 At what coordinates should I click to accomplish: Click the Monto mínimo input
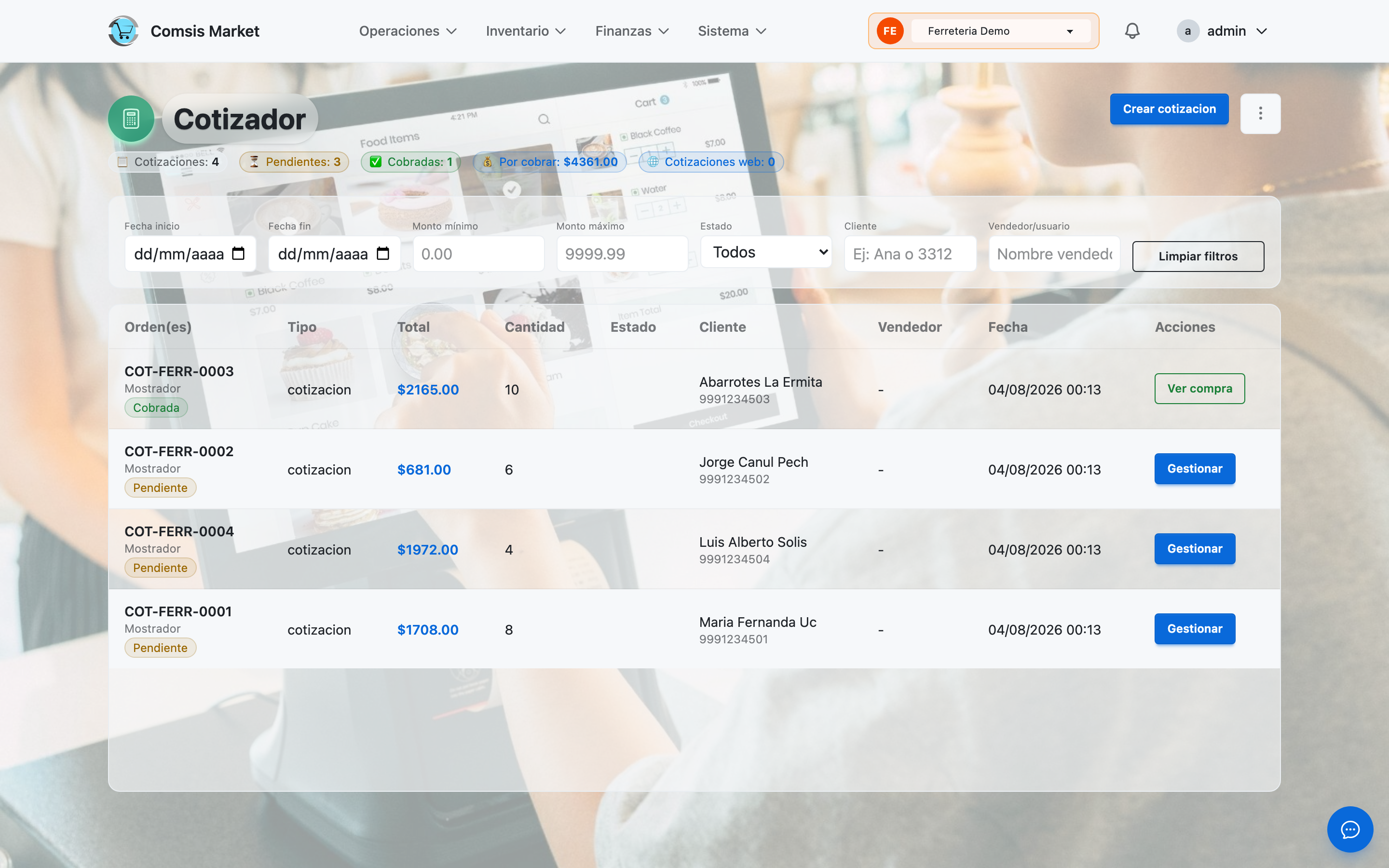coord(479,254)
